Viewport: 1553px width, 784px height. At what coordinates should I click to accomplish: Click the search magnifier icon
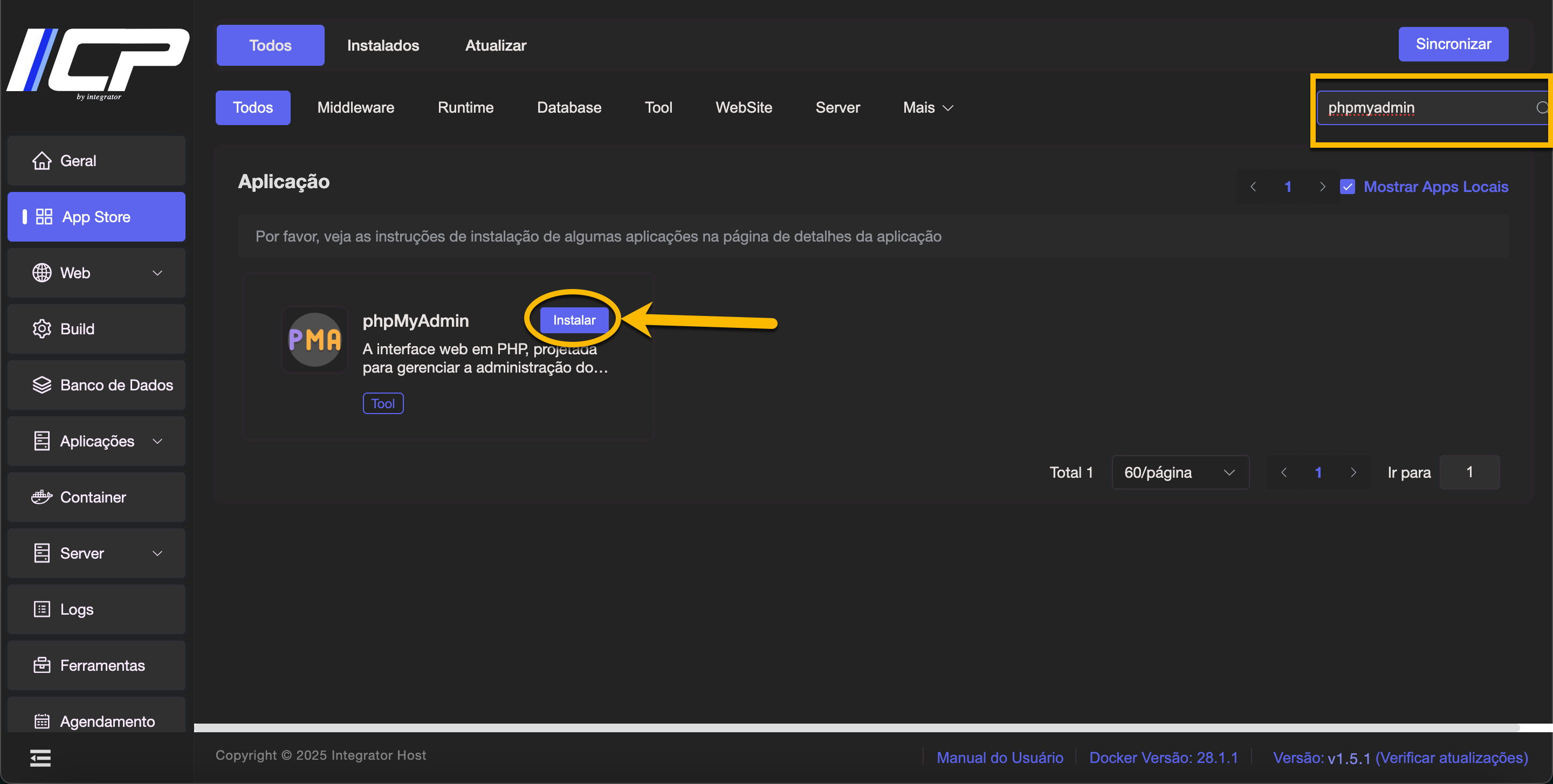[1542, 108]
